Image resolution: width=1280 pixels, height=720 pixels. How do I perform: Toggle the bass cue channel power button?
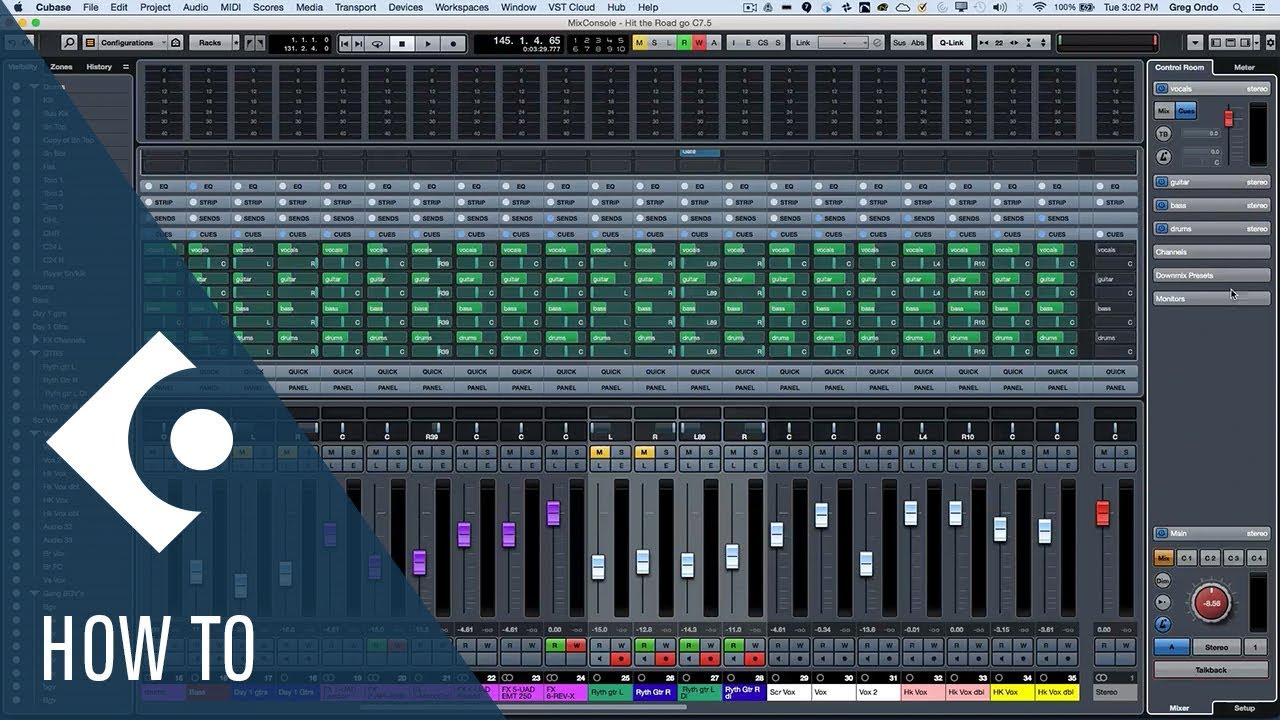coord(1162,205)
